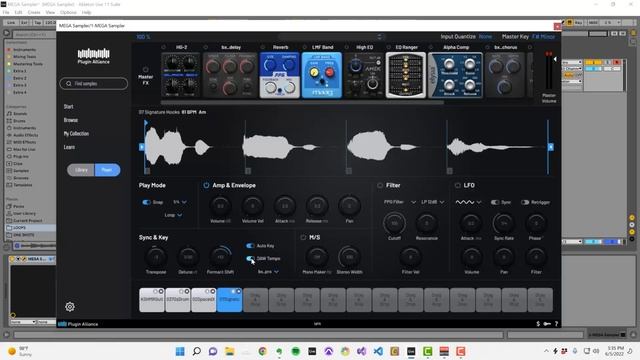Open My Collection in the sidebar
Viewport: 640px width, 360px height.
[76, 133]
